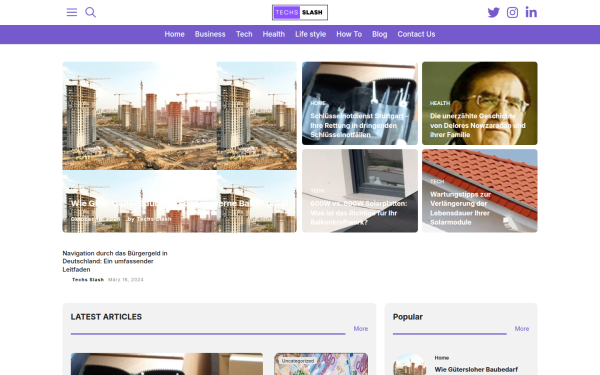600x375 pixels.
Task: Click More in Latest Articles section
Action: click(360, 329)
